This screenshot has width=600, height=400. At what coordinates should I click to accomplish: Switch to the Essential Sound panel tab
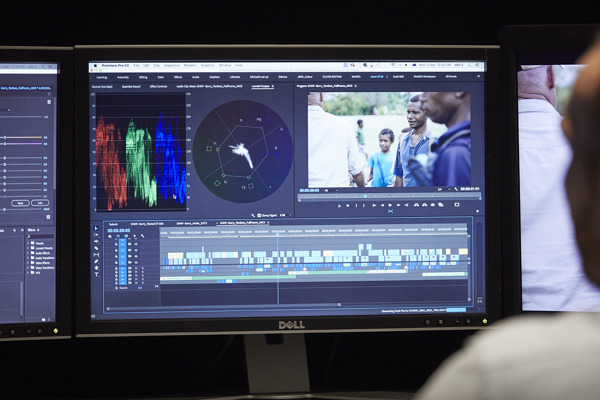pyautogui.click(x=131, y=87)
